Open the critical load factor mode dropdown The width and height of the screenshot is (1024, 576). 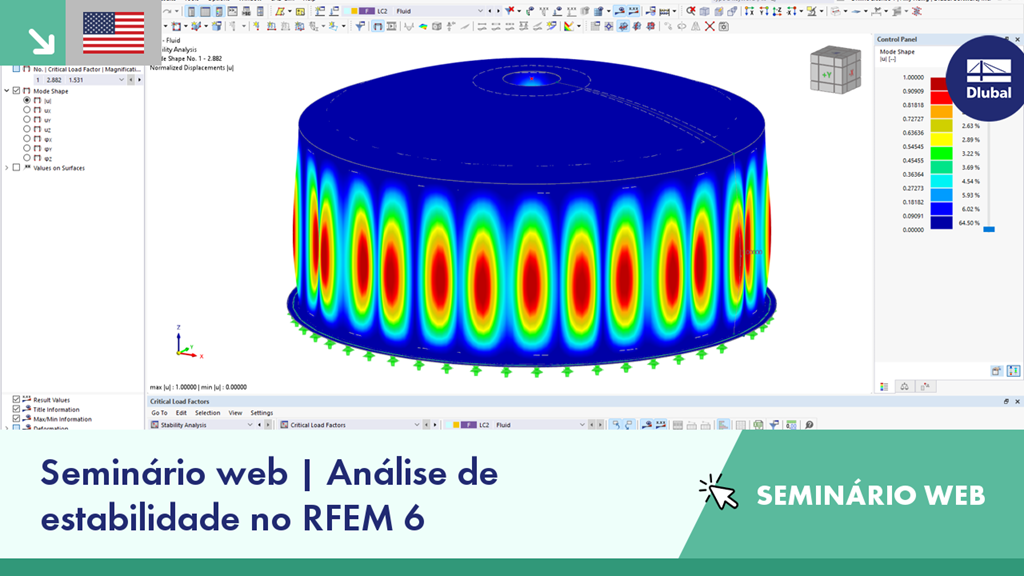tap(121, 80)
